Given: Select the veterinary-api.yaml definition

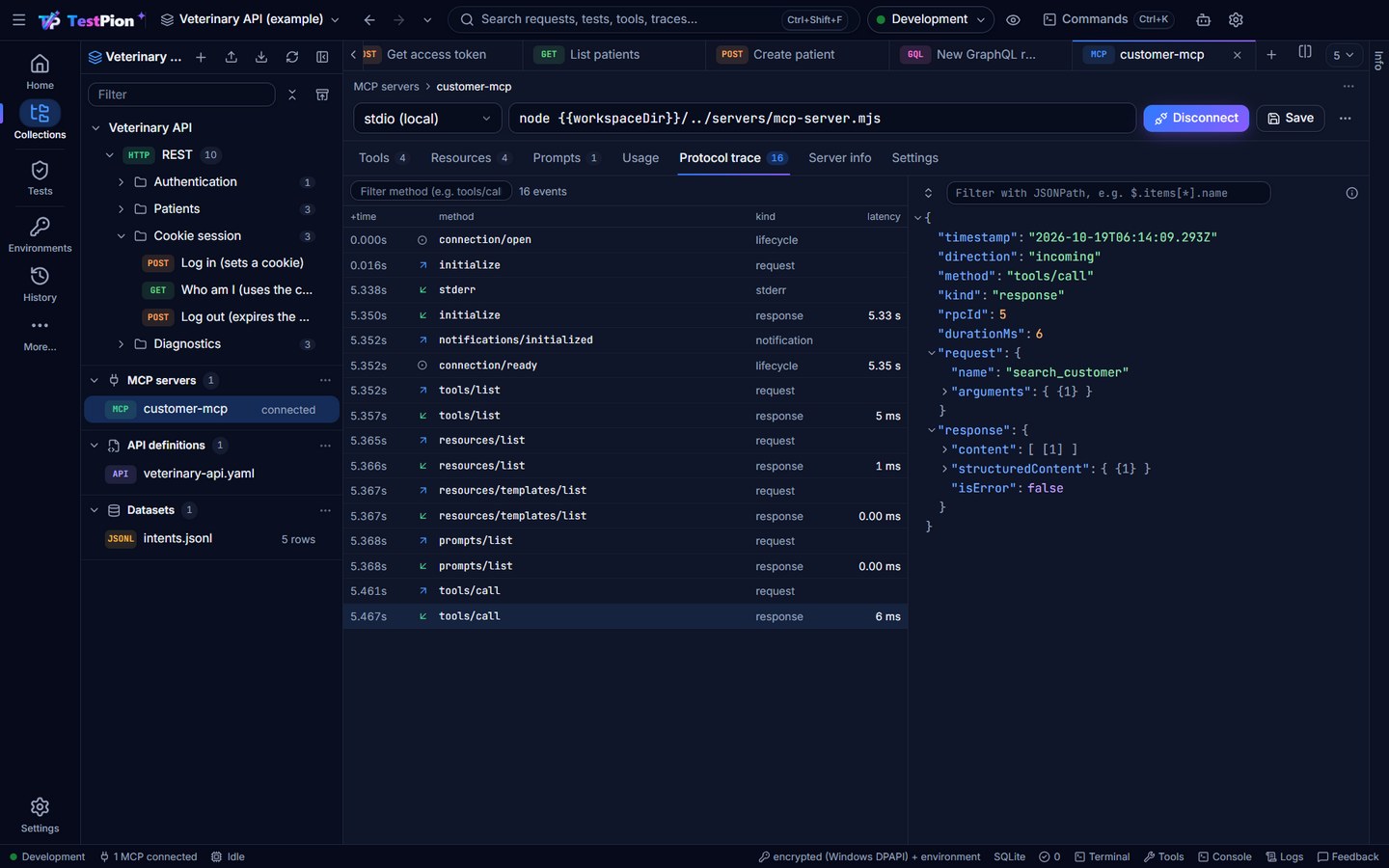Looking at the screenshot, I should [x=211, y=474].
